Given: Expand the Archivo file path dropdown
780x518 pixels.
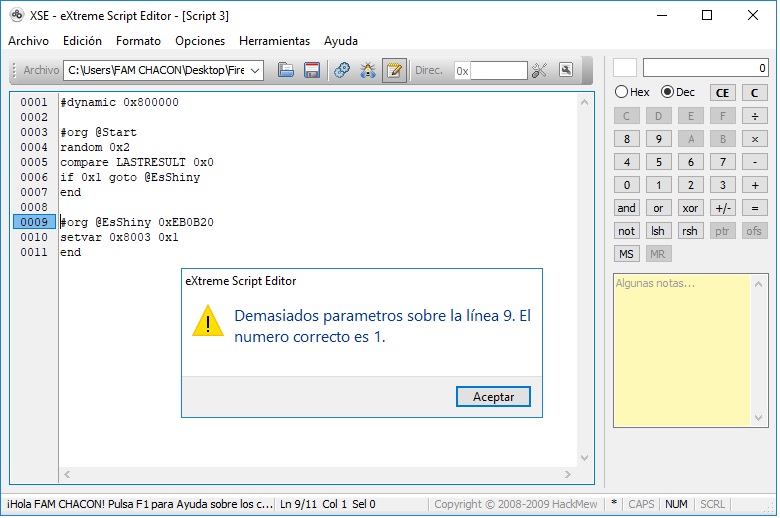Looking at the screenshot, I should 255,70.
